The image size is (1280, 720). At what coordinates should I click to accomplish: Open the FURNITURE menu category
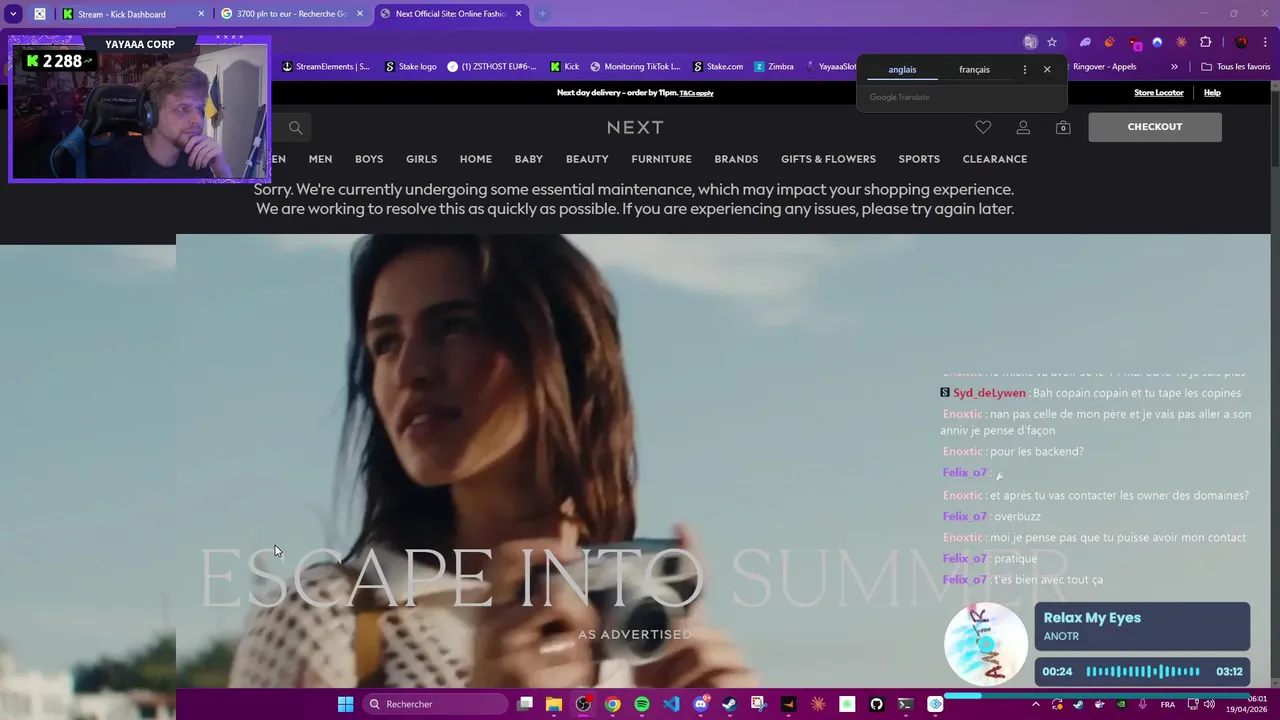661,159
